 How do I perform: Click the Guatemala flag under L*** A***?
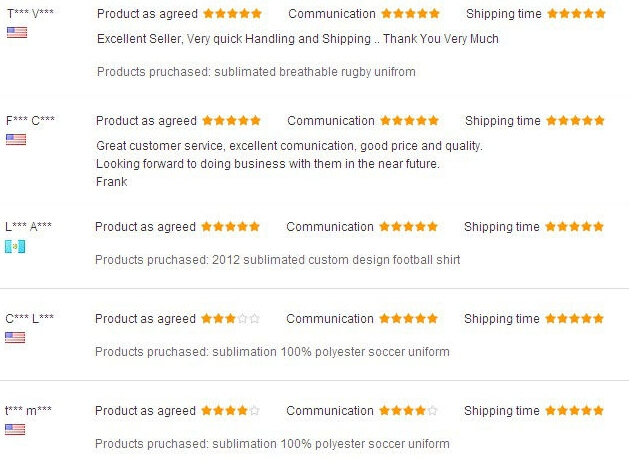click(15, 246)
